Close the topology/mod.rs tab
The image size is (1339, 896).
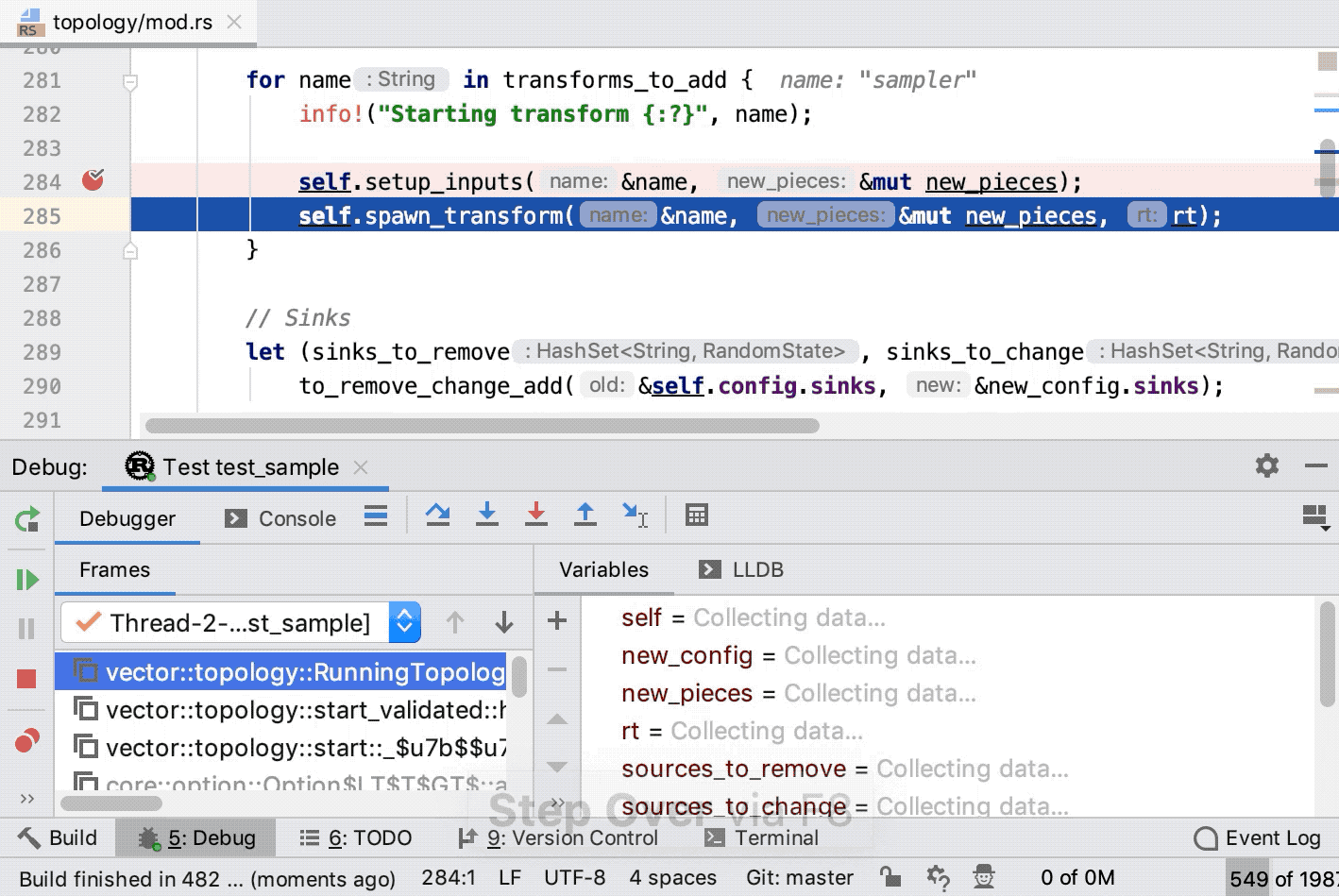(x=234, y=22)
